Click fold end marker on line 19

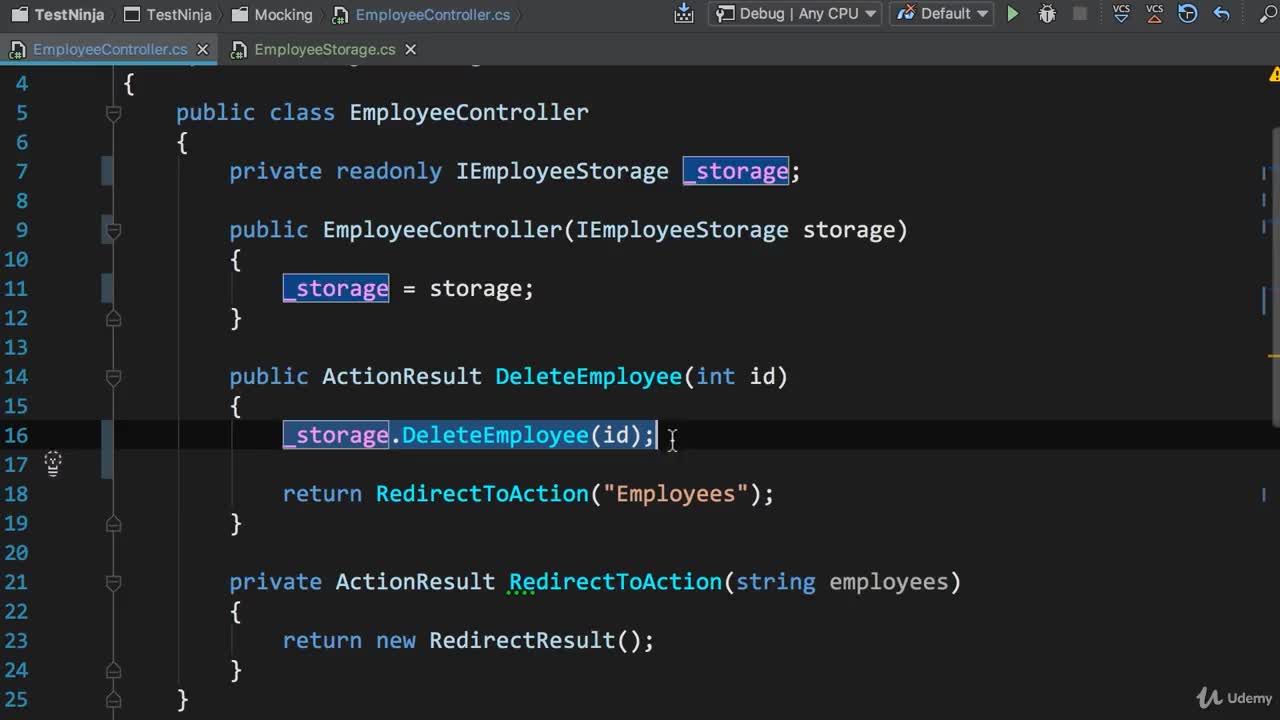(x=114, y=523)
